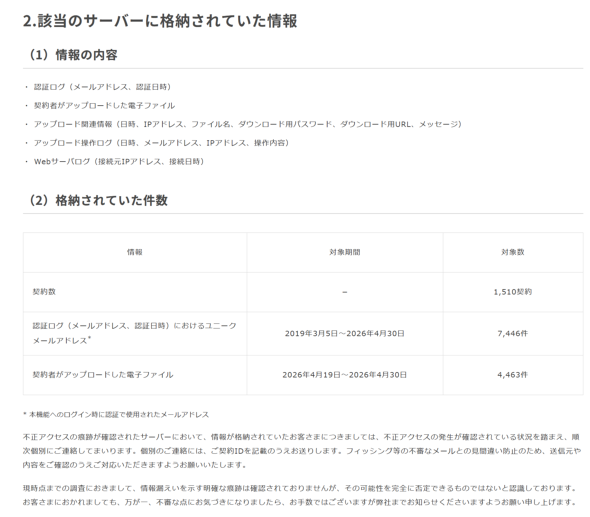Click the 情報 table column header
The width and height of the screenshot is (590, 517).
pyautogui.click(x=135, y=252)
